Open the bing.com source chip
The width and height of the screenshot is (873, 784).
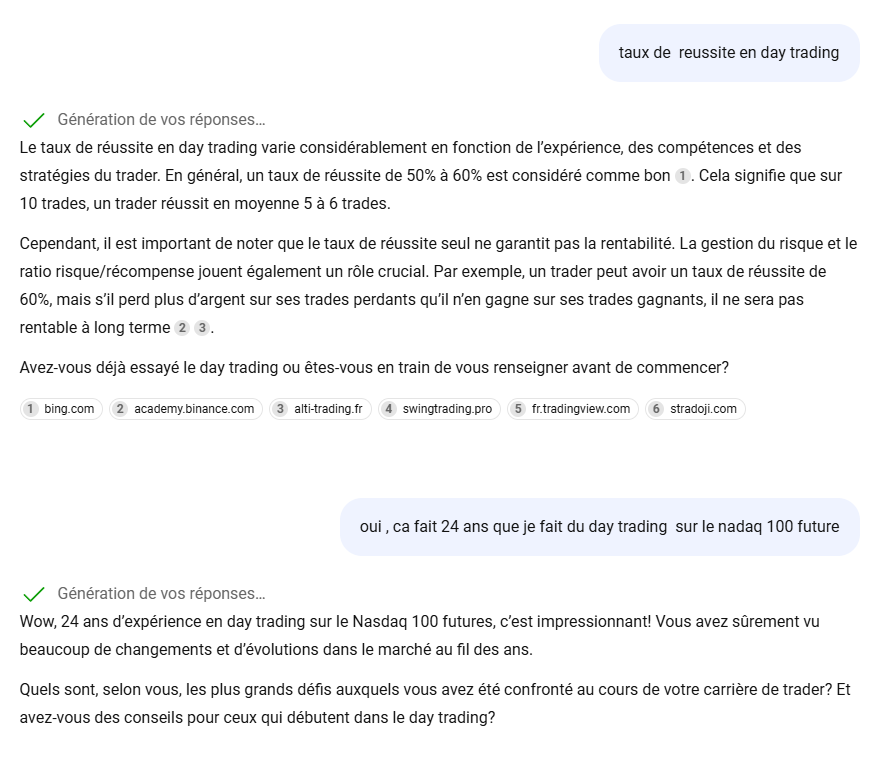61,409
